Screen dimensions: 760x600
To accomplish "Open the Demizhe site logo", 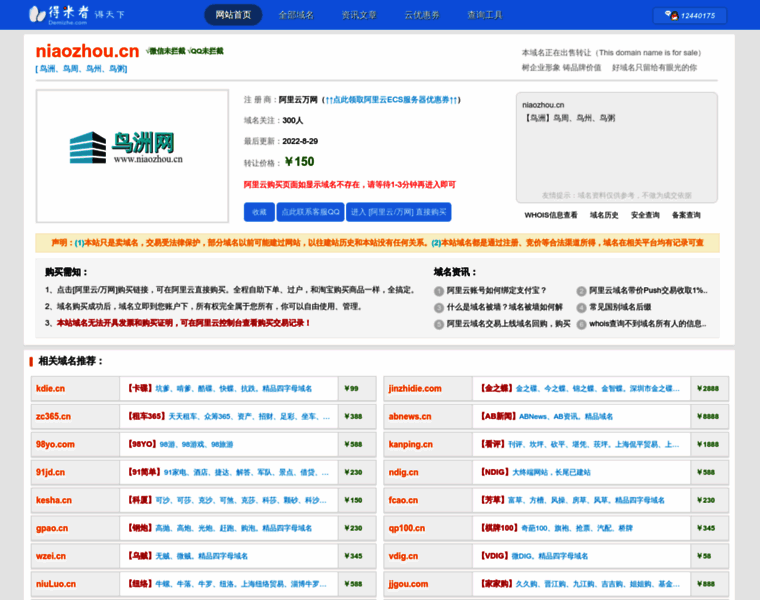I will point(77,15).
